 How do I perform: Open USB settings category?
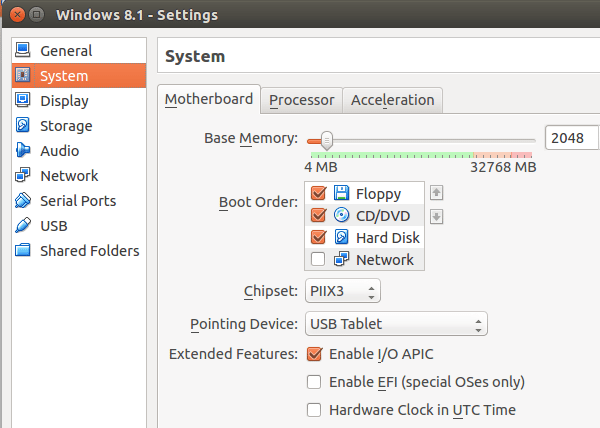pyautogui.click(x=79, y=225)
